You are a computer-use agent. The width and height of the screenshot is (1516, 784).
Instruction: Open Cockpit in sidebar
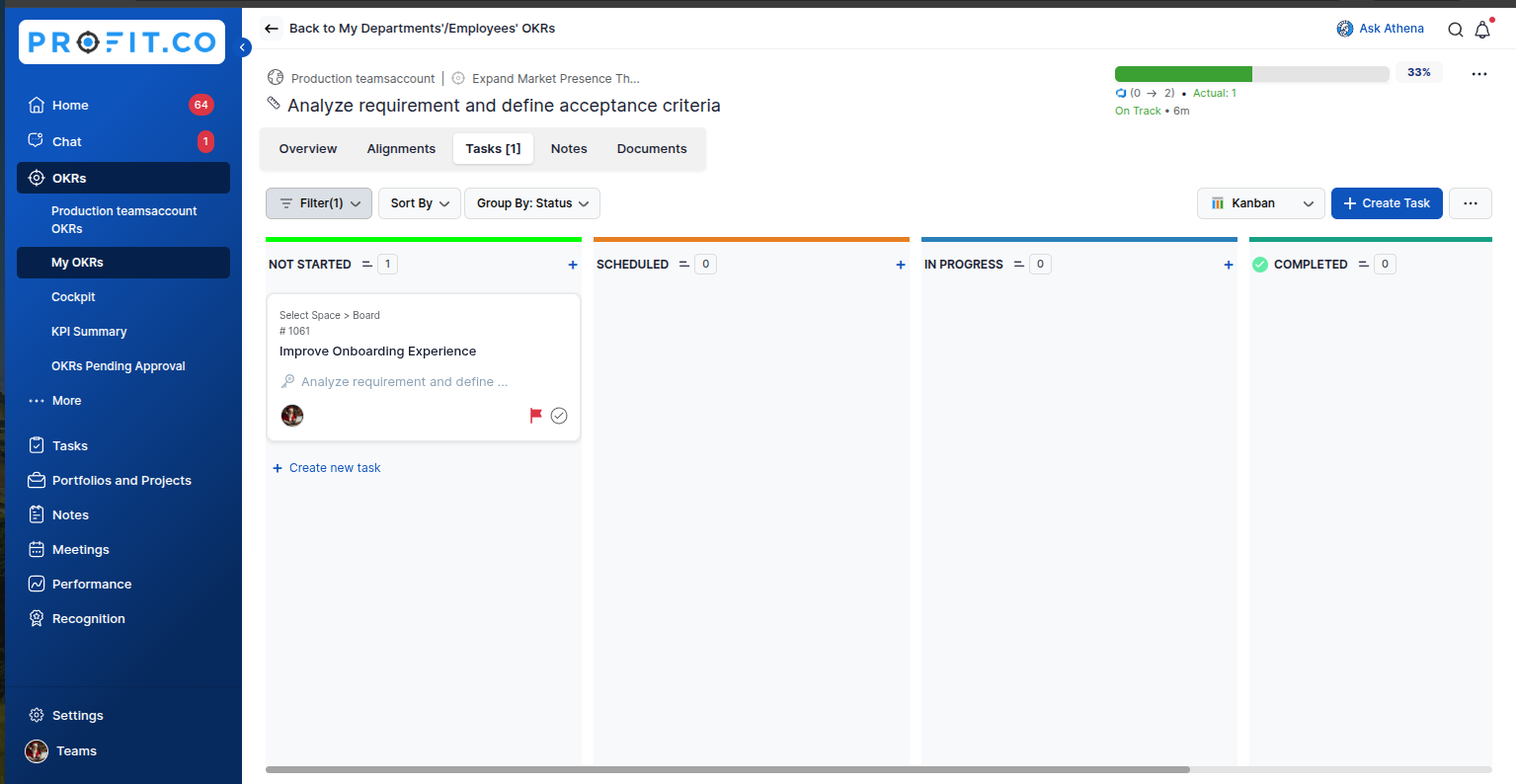coord(74,297)
